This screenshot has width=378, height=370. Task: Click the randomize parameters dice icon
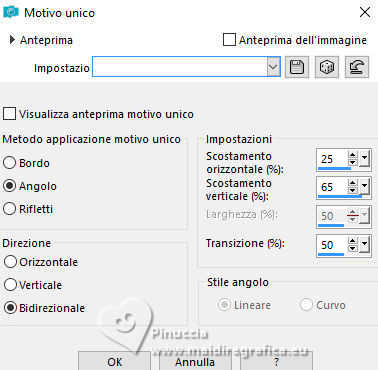[x=327, y=67]
